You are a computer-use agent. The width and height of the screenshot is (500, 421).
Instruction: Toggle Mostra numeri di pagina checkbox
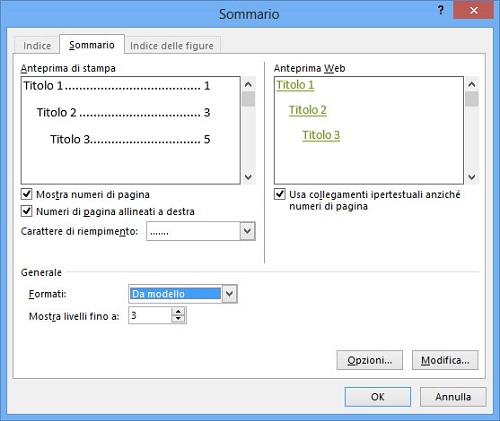pyautogui.click(x=27, y=194)
